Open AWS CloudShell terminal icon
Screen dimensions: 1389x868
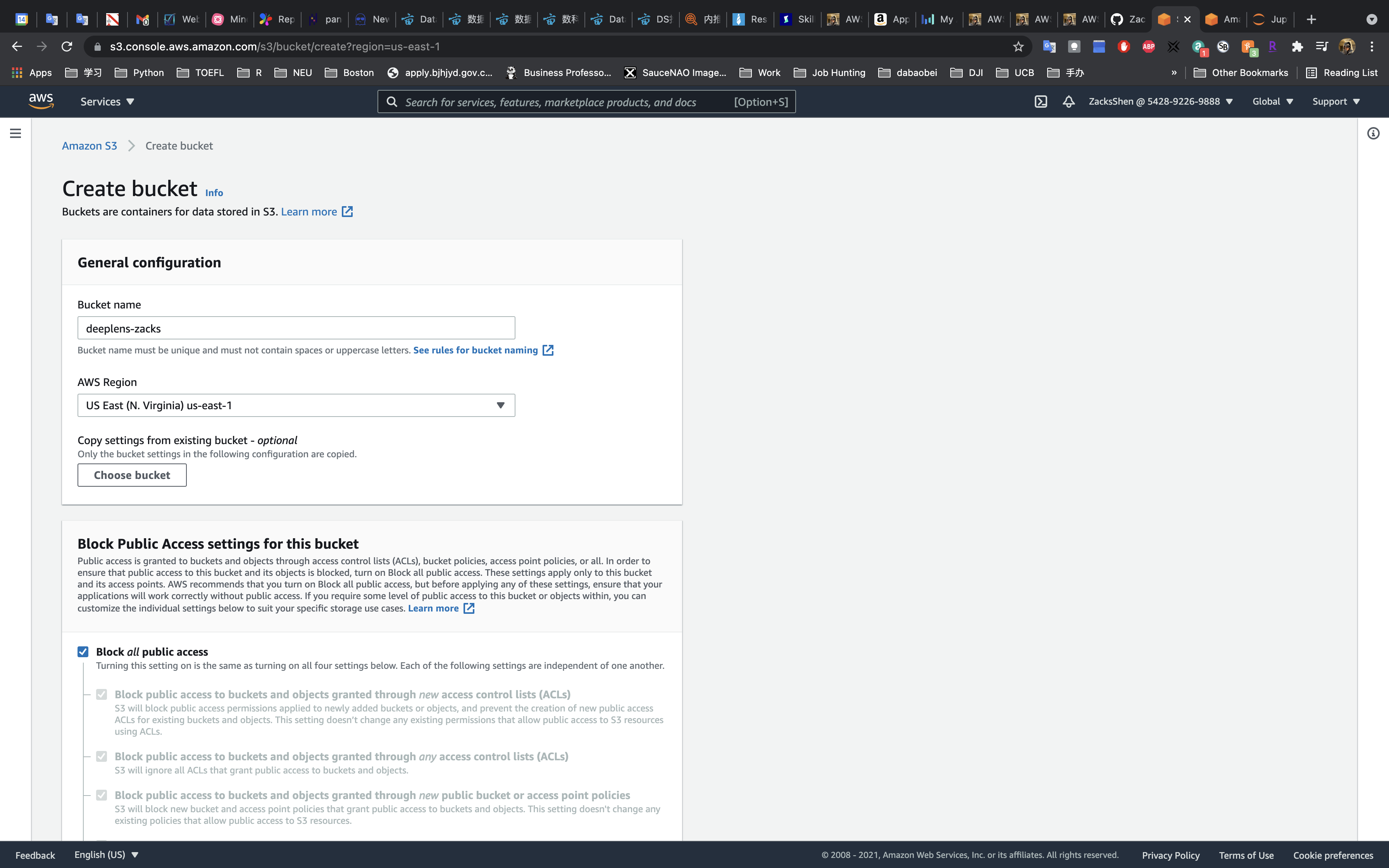click(1041, 102)
